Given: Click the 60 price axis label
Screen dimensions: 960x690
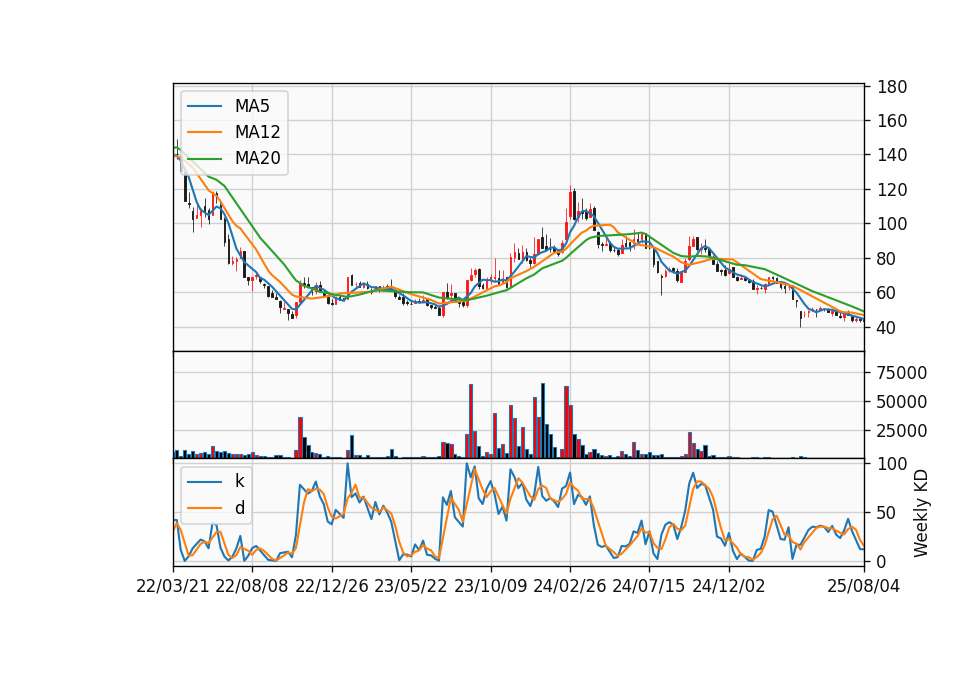Looking at the screenshot, I should [x=887, y=293].
